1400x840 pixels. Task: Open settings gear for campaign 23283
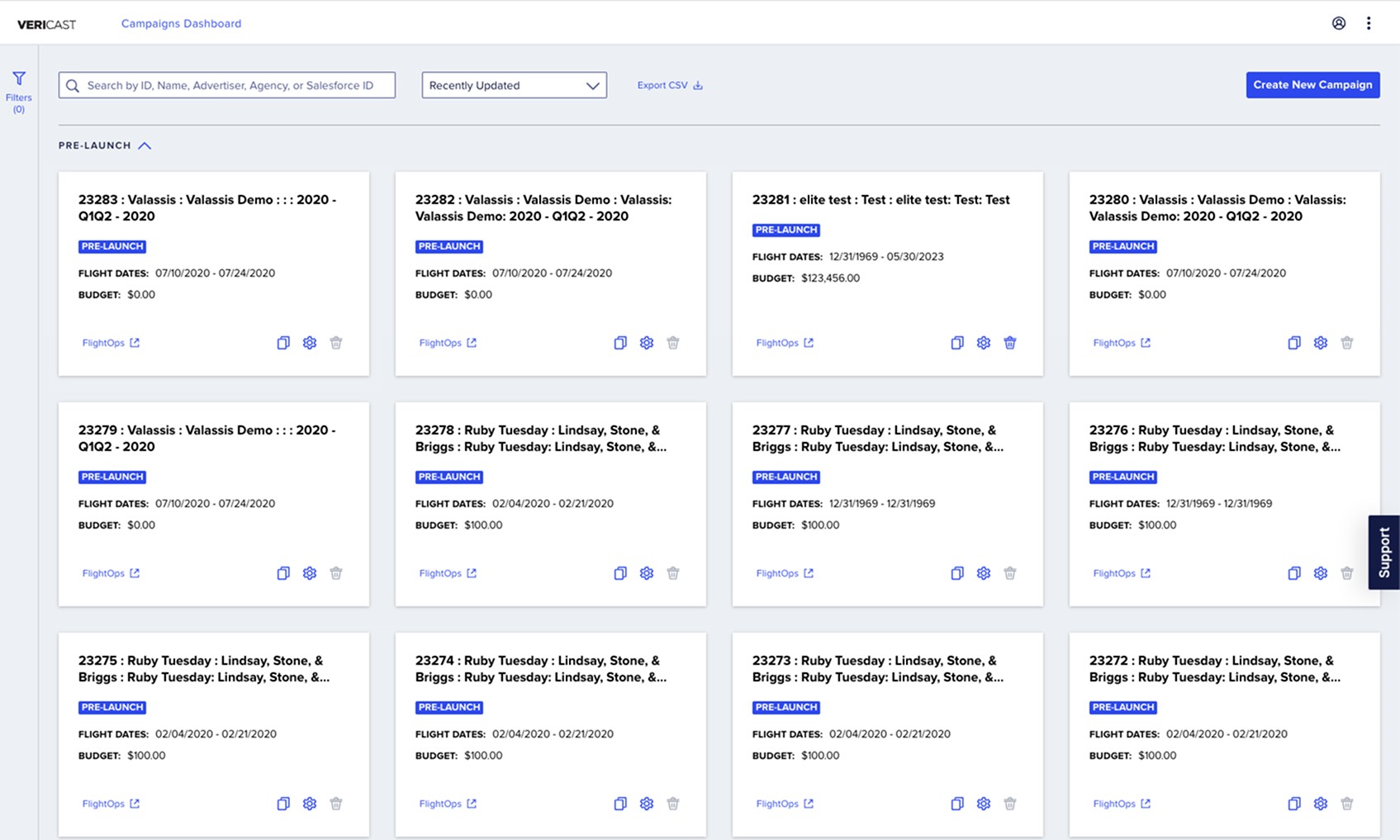click(310, 343)
